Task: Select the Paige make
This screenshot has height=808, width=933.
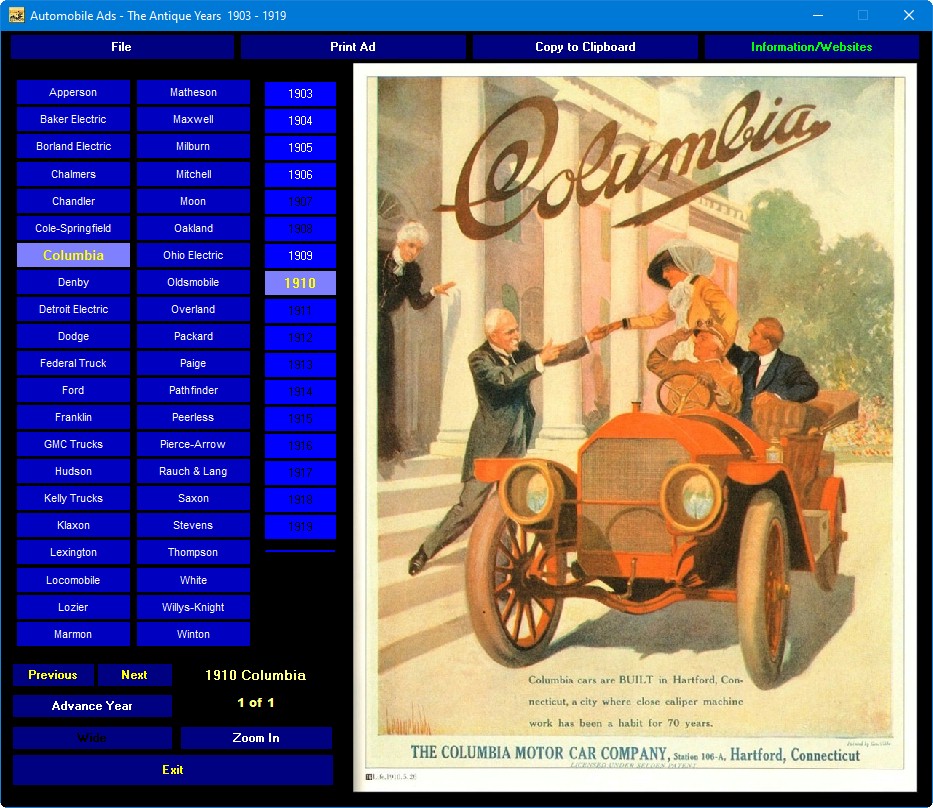Action: point(193,363)
